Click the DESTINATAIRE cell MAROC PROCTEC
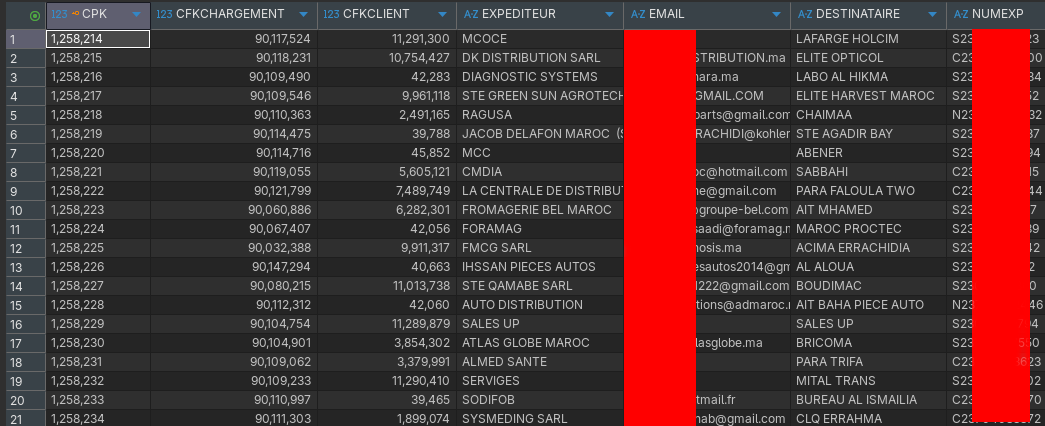1045x426 pixels. tap(868, 229)
